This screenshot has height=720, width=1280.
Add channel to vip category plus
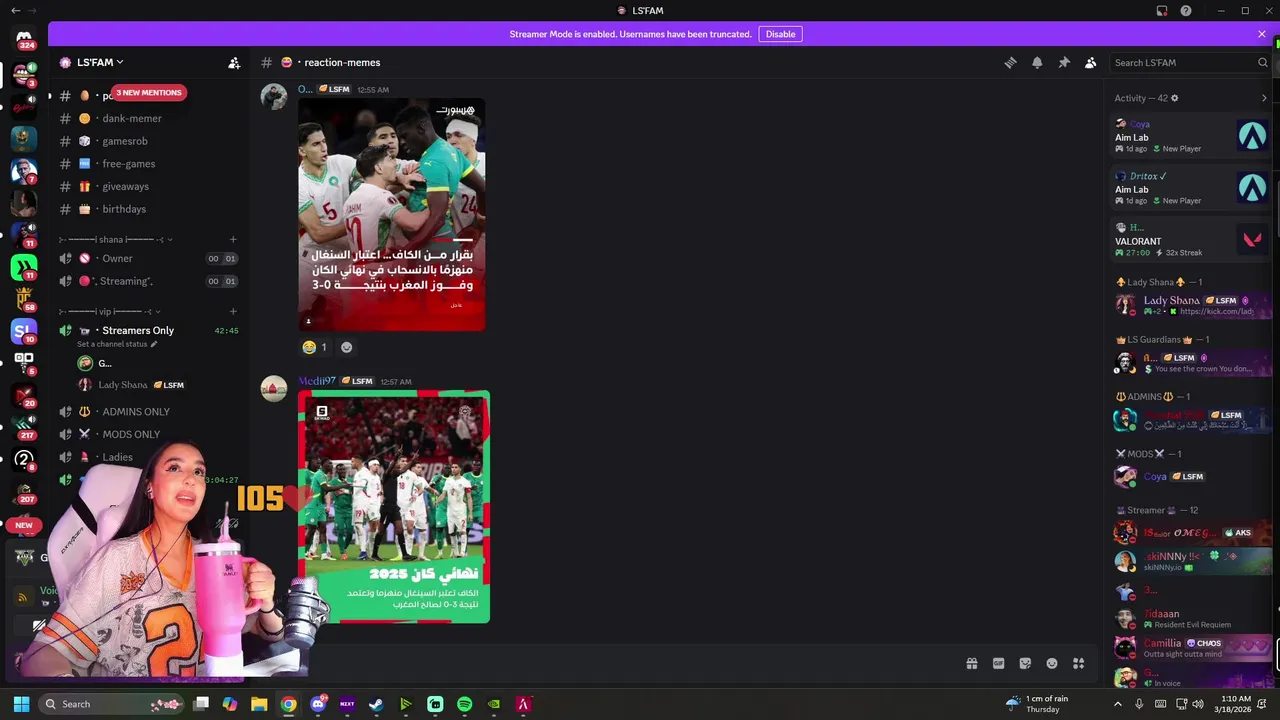tap(233, 312)
